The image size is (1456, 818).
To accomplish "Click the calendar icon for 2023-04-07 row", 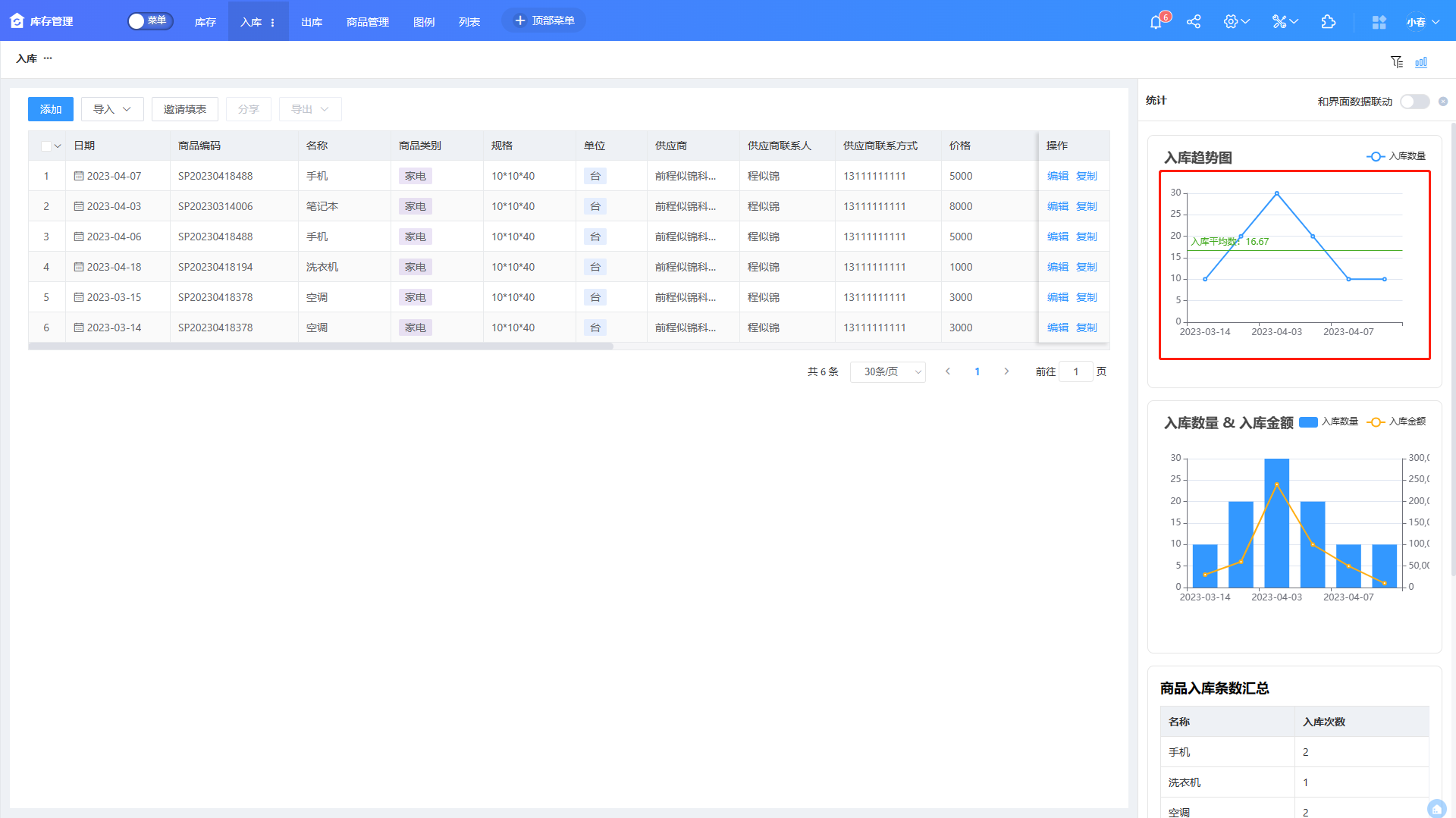I will 79,176.
